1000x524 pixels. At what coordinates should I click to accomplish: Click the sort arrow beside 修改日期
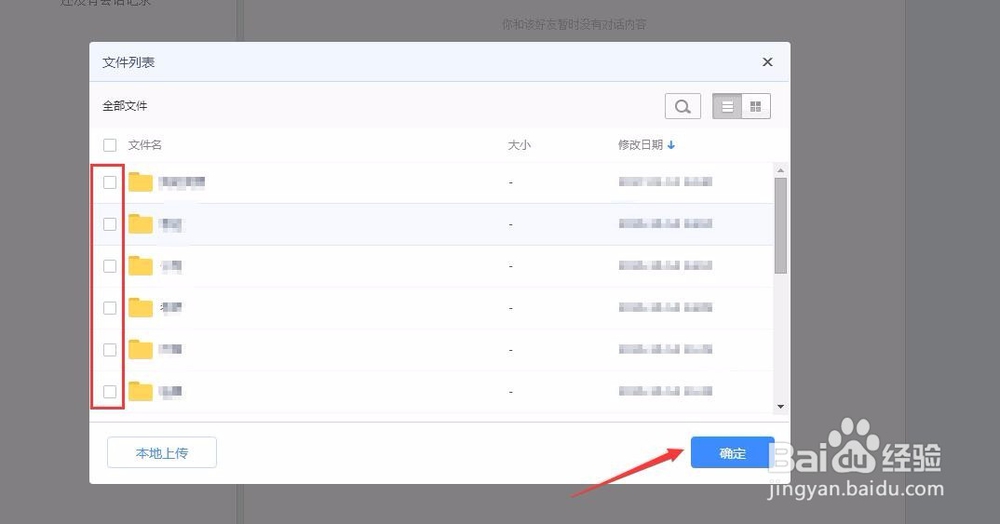point(671,145)
